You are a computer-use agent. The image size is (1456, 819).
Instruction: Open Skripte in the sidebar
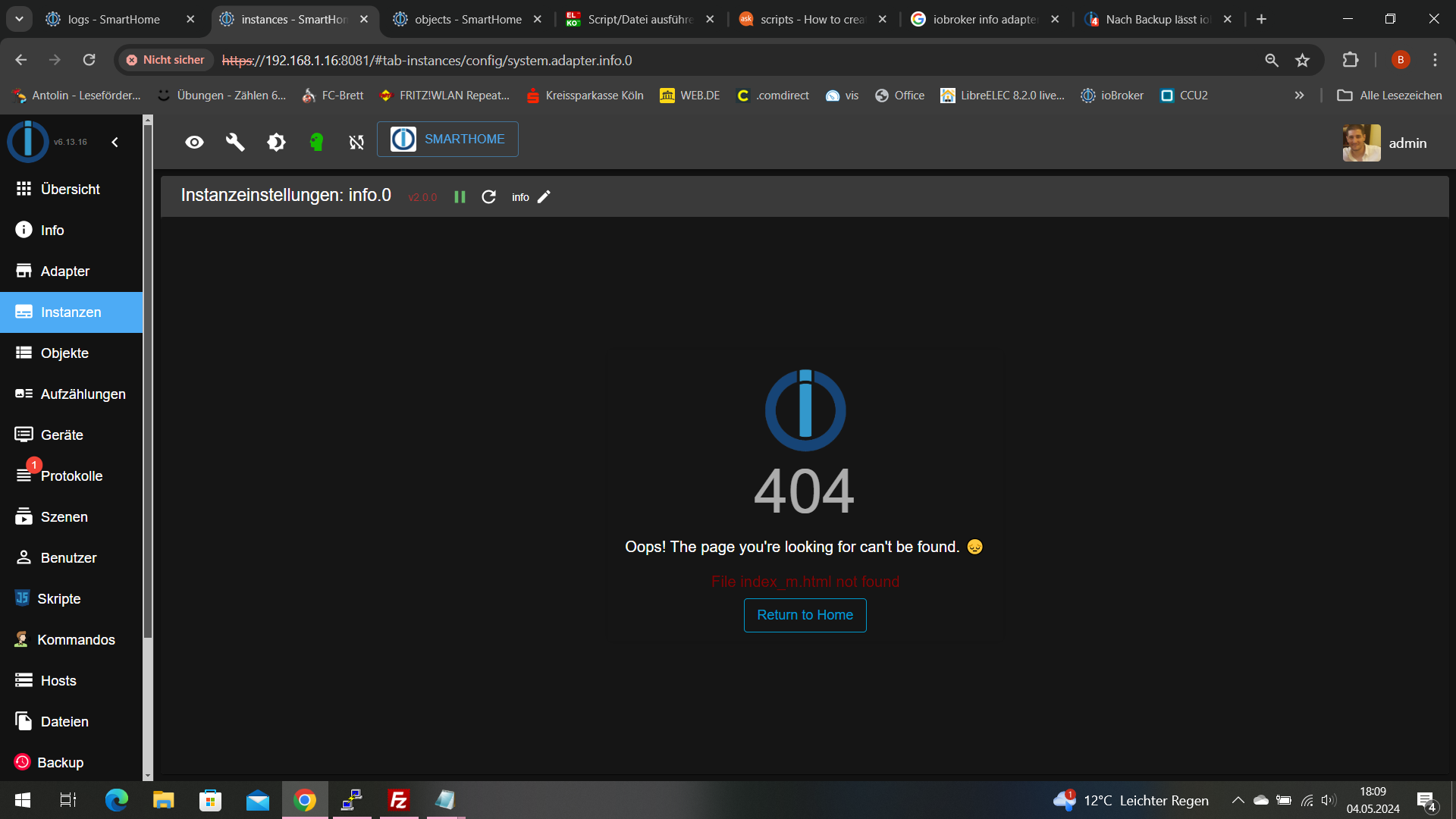[x=59, y=599]
